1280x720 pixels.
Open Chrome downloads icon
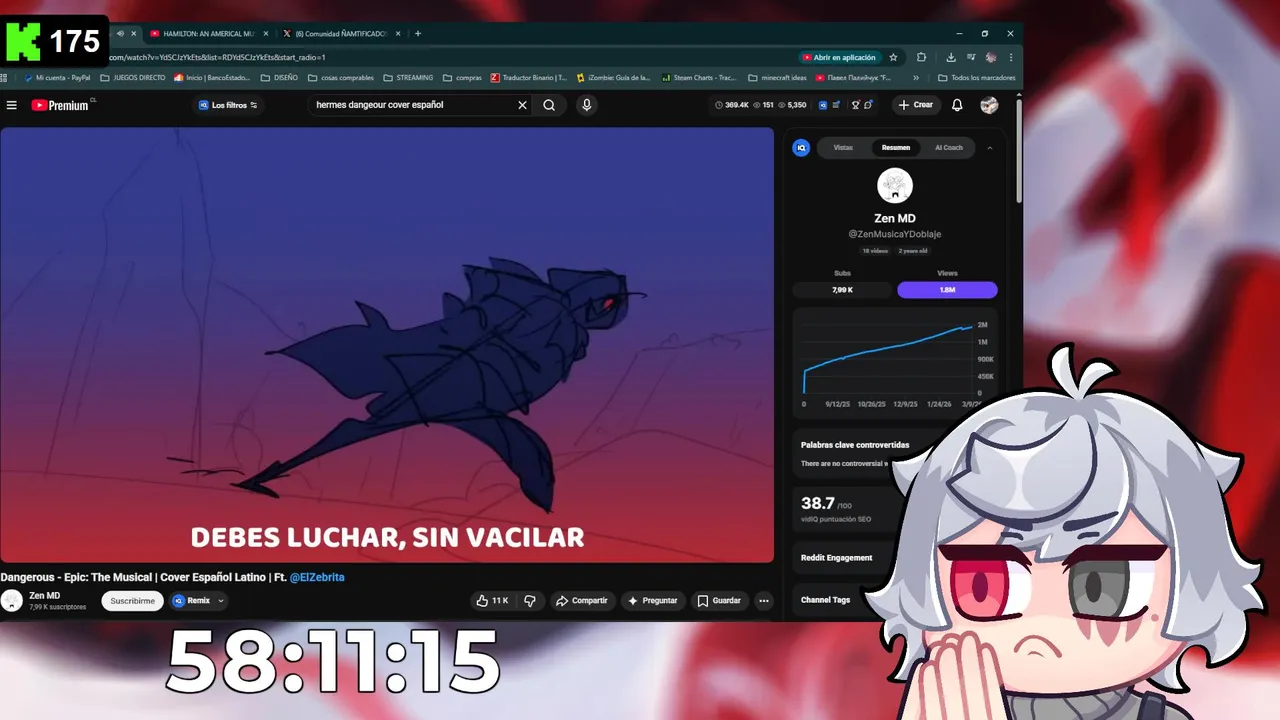tap(950, 57)
